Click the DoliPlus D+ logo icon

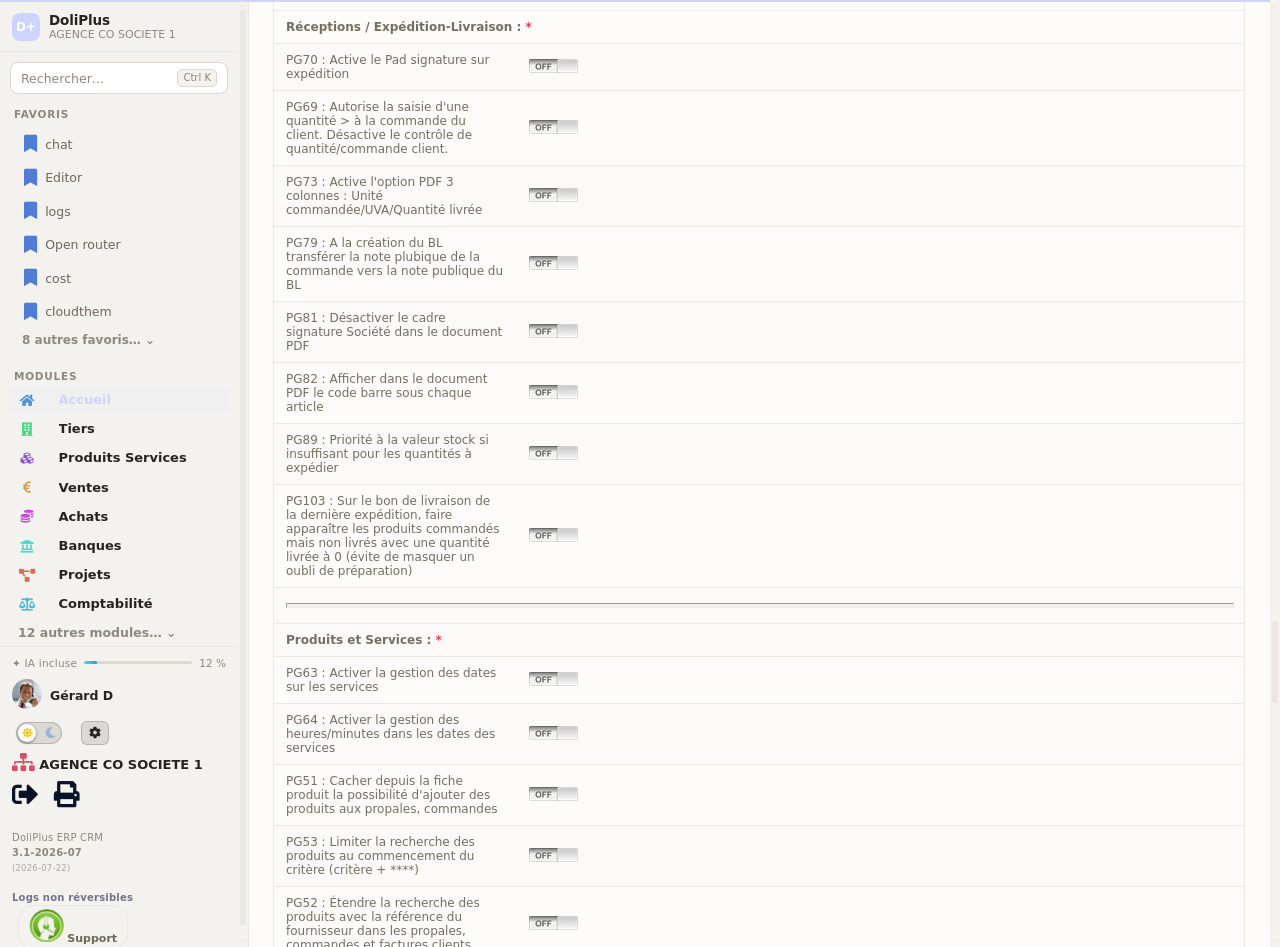26,27
